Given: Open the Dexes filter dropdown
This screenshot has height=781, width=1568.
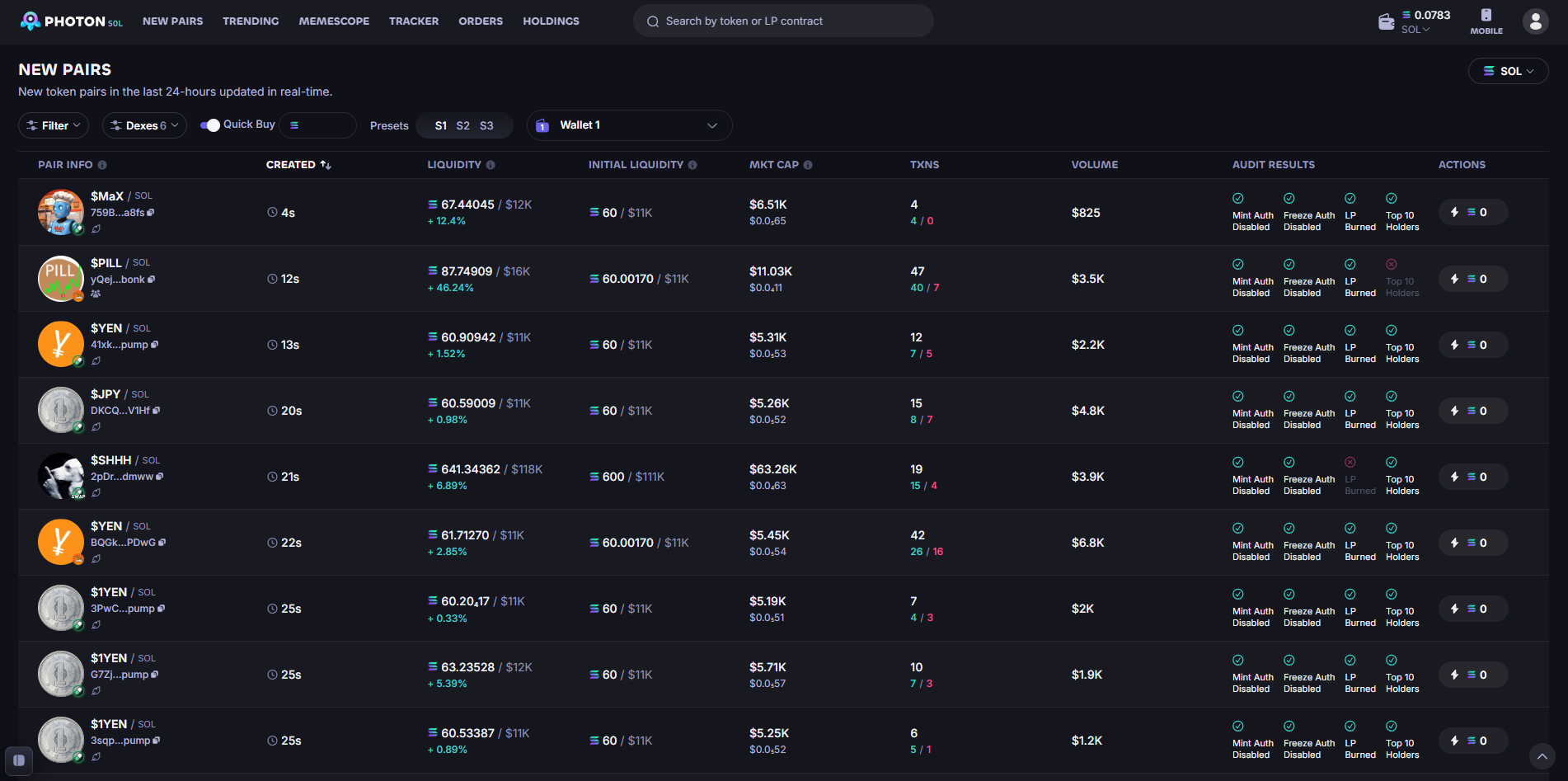Looking at the screenshot, I should 144,125.
